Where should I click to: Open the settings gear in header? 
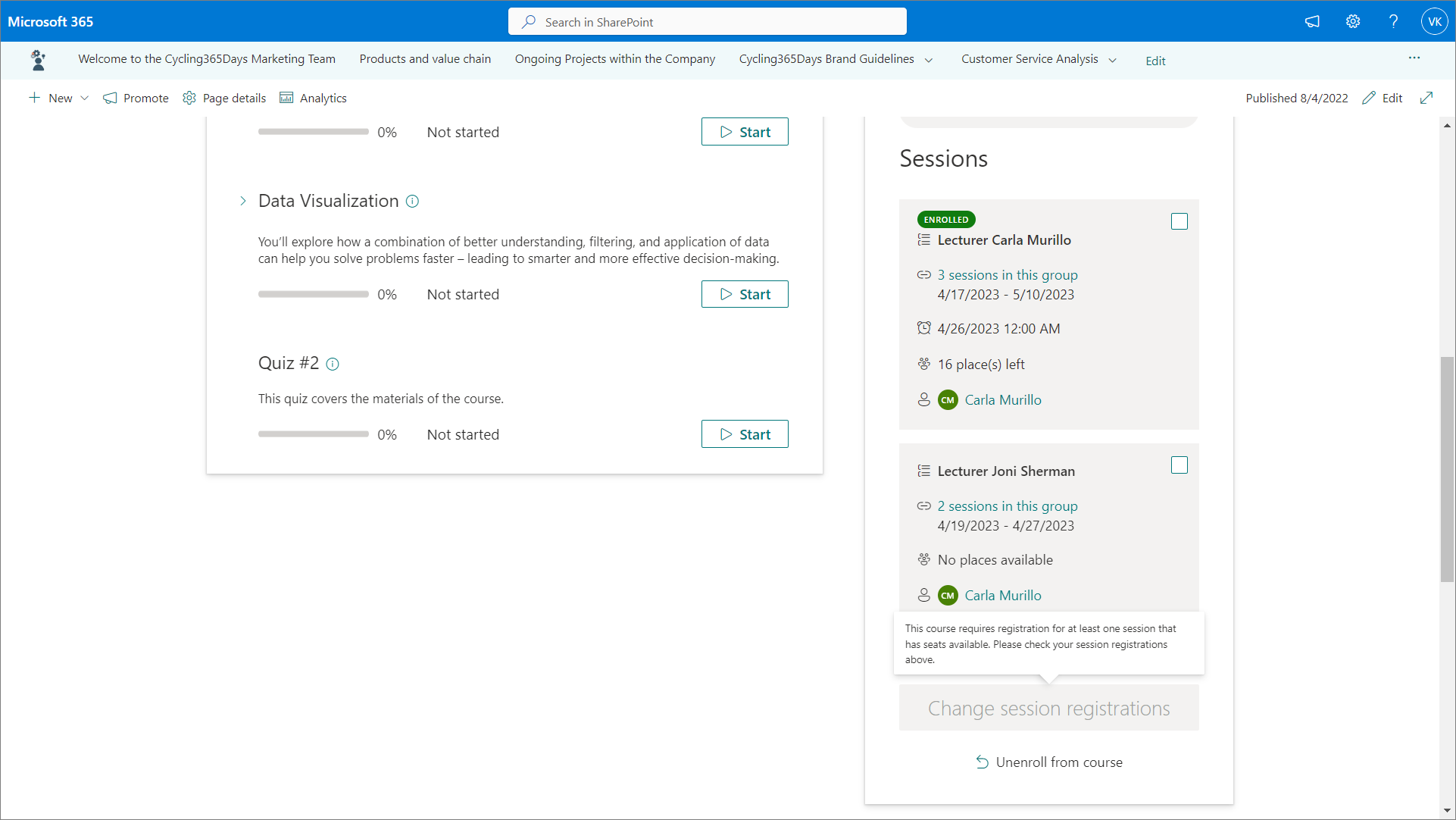coord(1353,21)
